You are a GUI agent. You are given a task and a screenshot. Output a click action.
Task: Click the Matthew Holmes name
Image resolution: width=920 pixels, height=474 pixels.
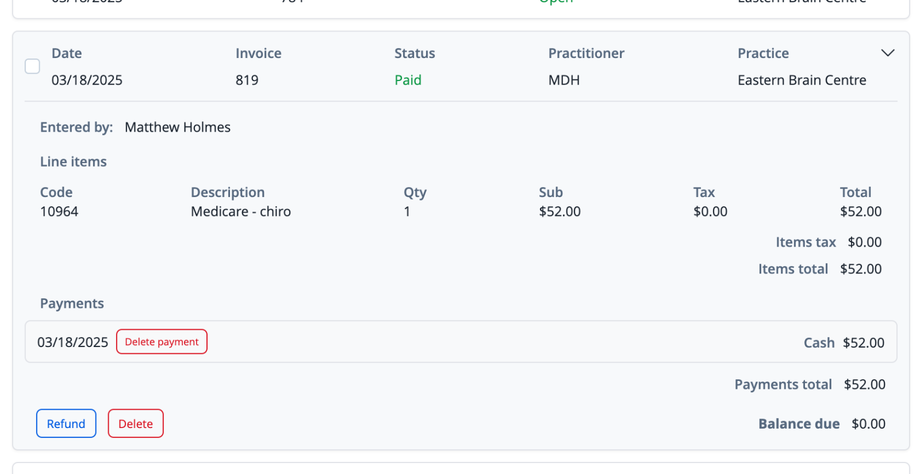[177, 127]
